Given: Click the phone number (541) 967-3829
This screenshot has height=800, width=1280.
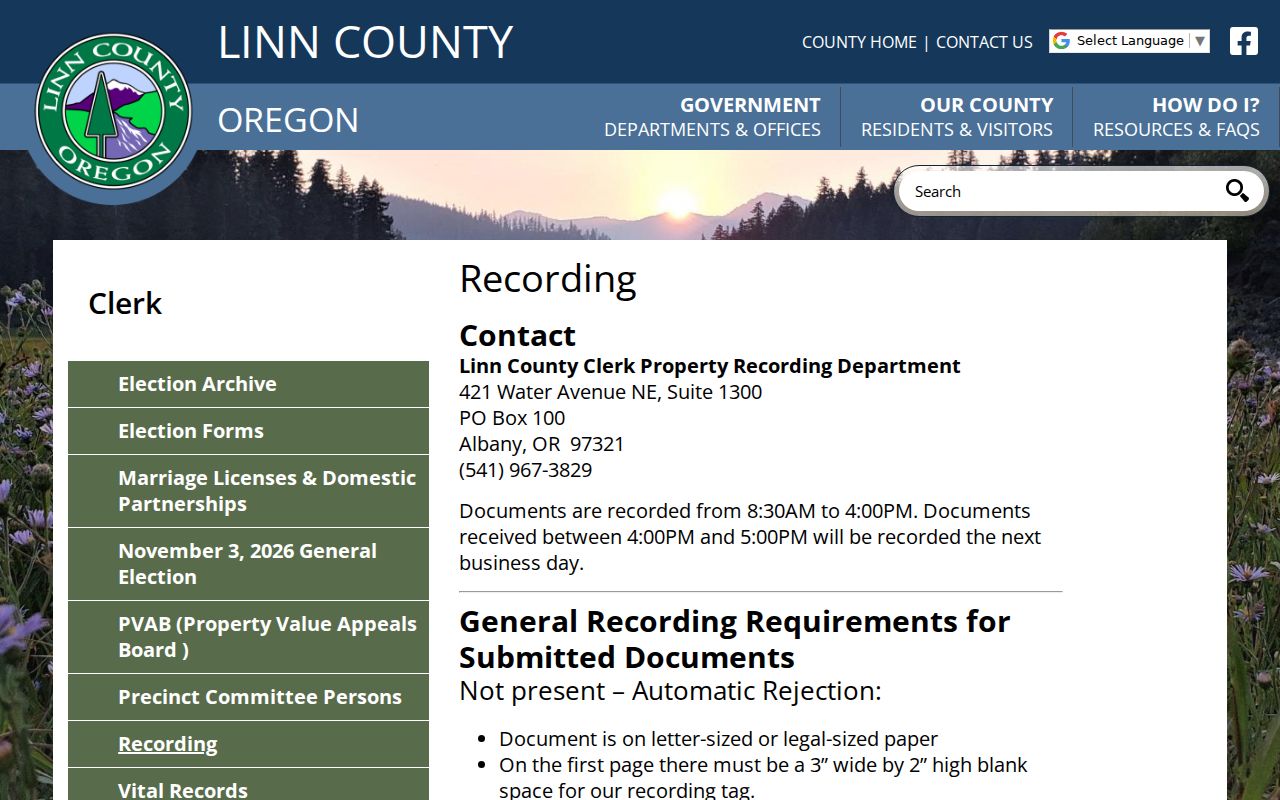Looking at the screenshot, I should pyautogui.click(x=525, y=470).
